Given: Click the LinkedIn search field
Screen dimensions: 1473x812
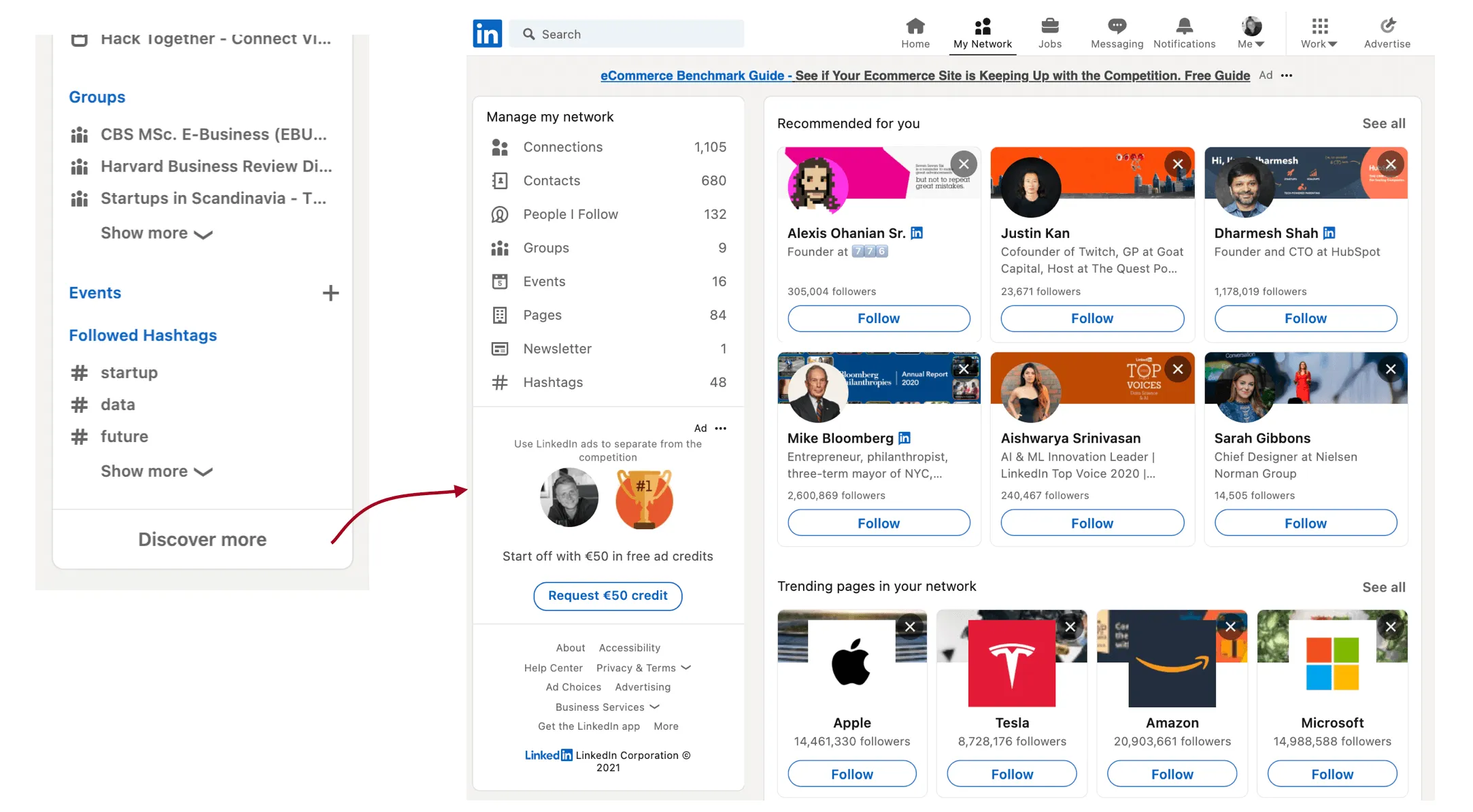Looking at the screenshot, I should pos(626,34).
